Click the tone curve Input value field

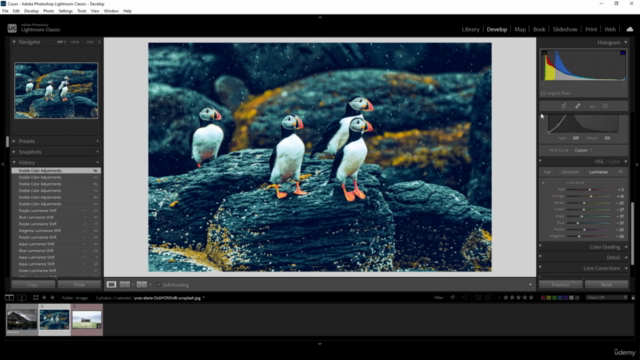point(576,138)
